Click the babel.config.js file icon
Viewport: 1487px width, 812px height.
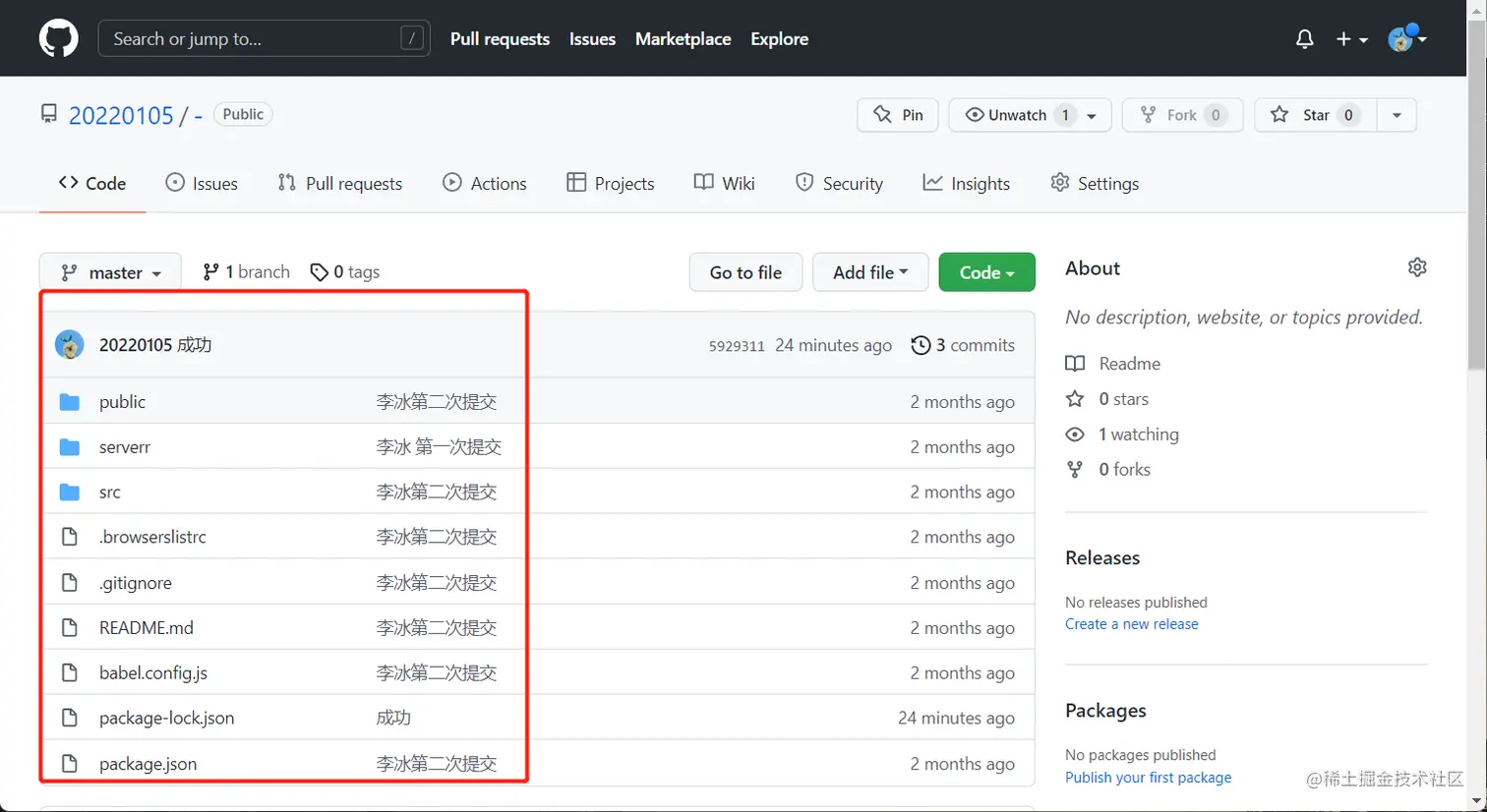point(69,672)
